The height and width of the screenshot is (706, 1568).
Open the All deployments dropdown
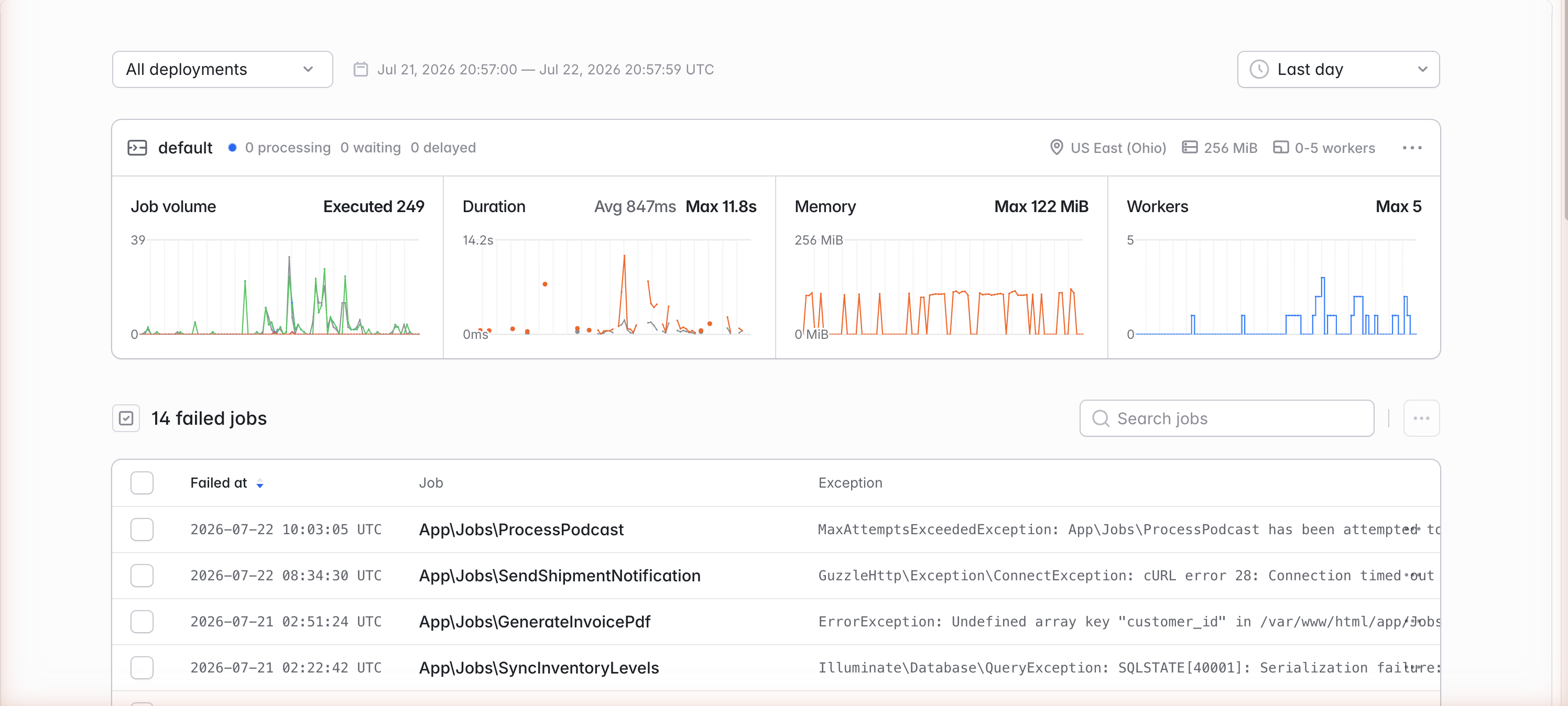222,69
